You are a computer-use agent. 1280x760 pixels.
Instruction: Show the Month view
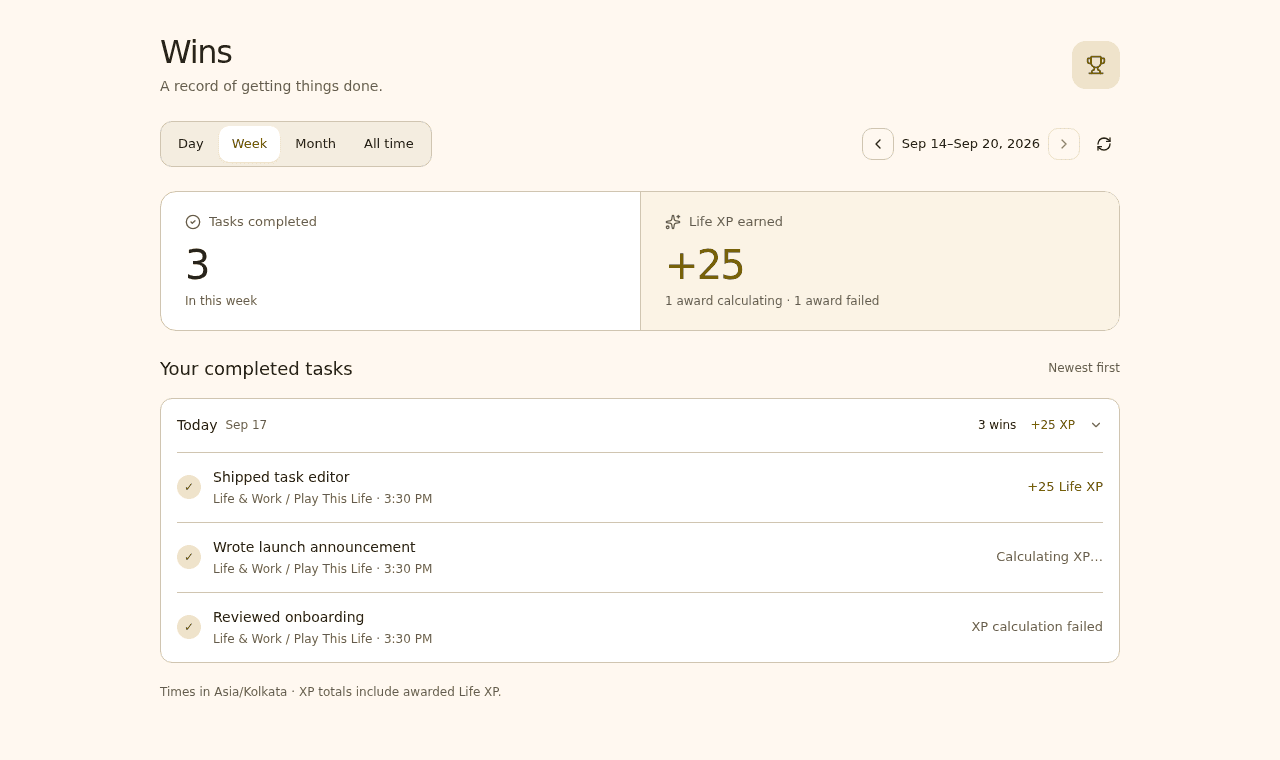pyautogui.click(x=316, y=144)
